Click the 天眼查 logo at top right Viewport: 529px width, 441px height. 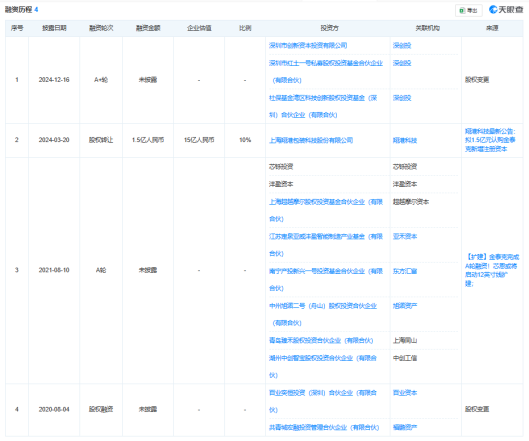point(506,10)
